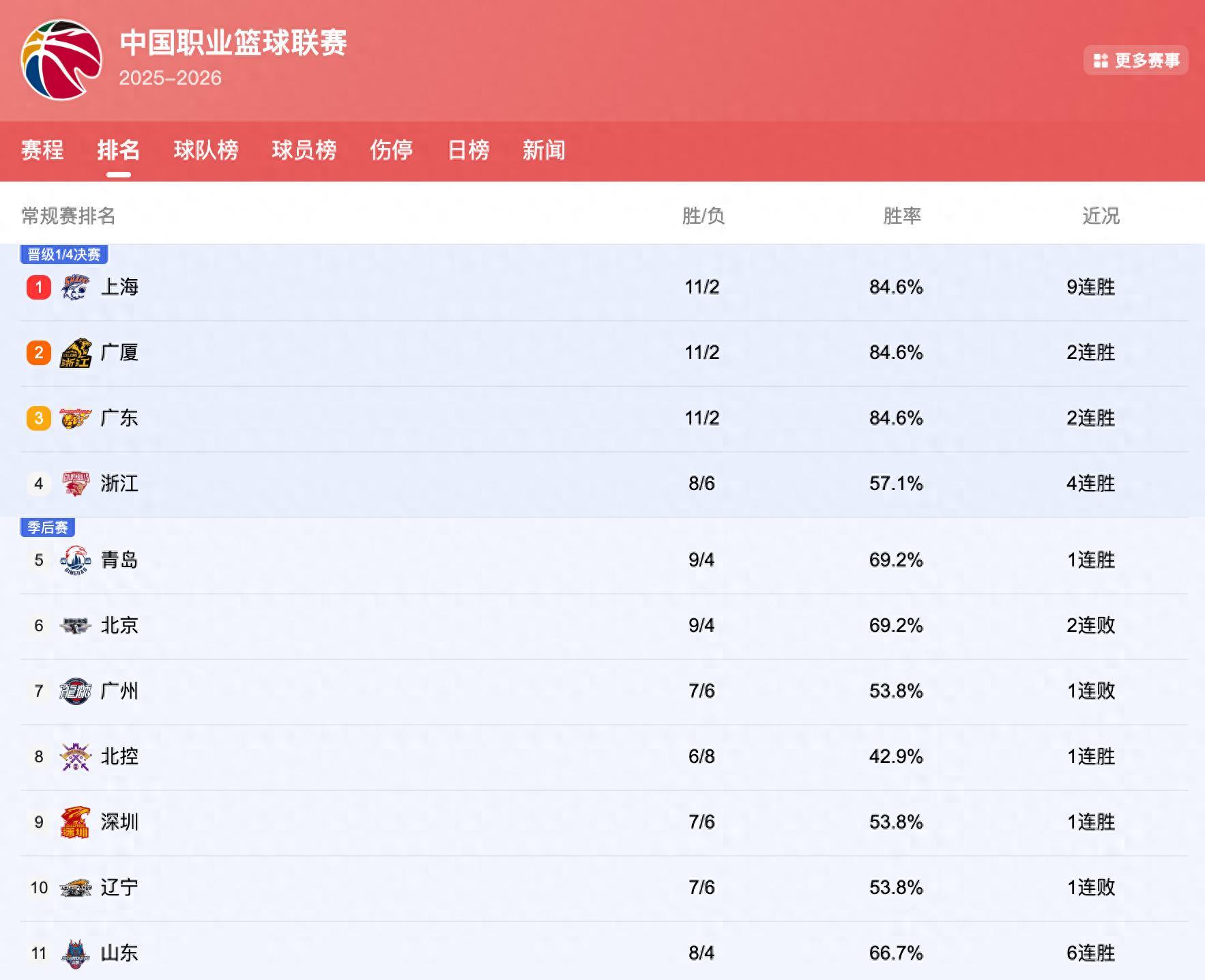Screen dimensions: 1205x980
Task: Click the Zhejiang Golden Bulls logo
Action: click(77, 484)
